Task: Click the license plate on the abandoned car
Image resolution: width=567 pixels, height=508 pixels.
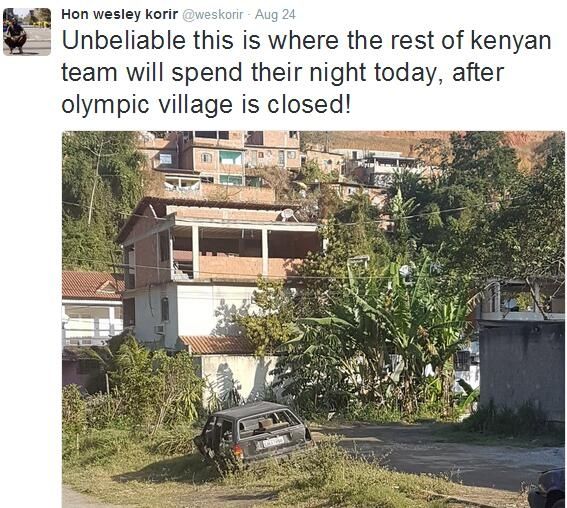Action: click(273, 442)
